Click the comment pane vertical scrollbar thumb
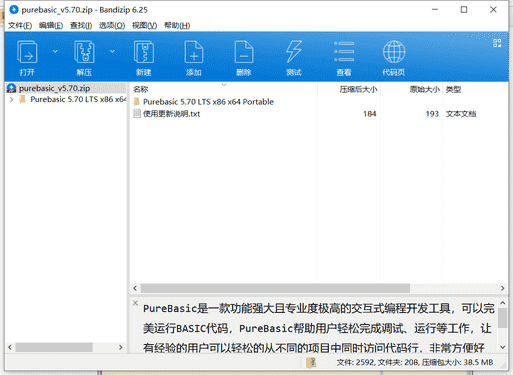 (x=503, y=318)
